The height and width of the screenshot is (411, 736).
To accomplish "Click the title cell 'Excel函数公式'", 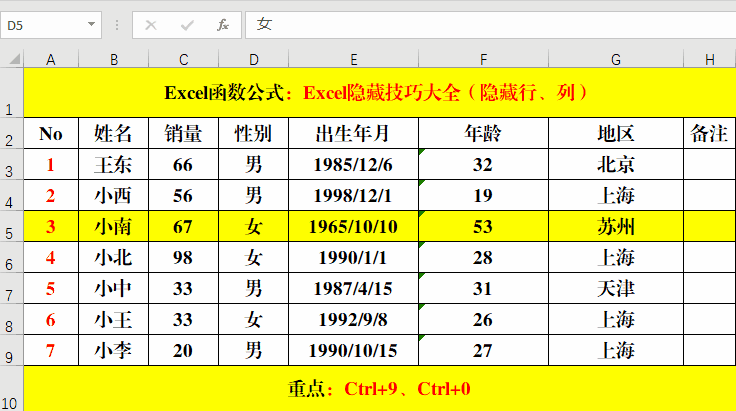I will [380, 93].
